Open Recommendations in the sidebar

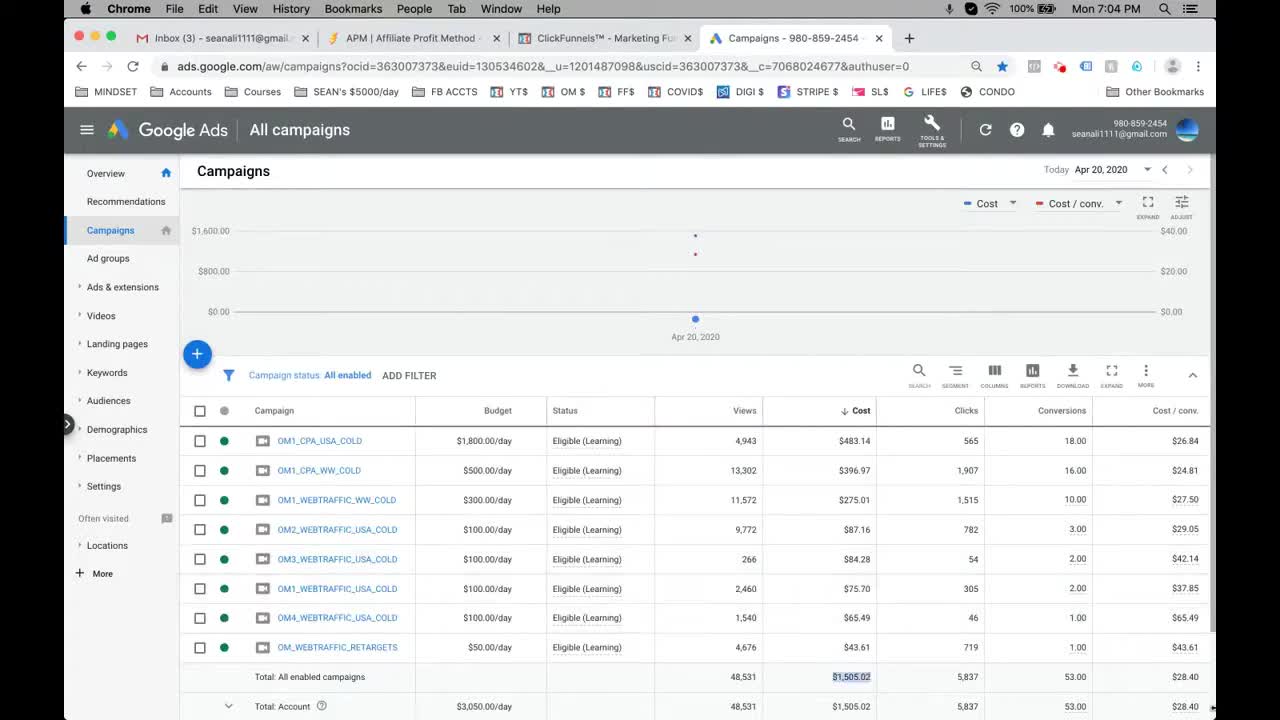[x=126, y=201]
